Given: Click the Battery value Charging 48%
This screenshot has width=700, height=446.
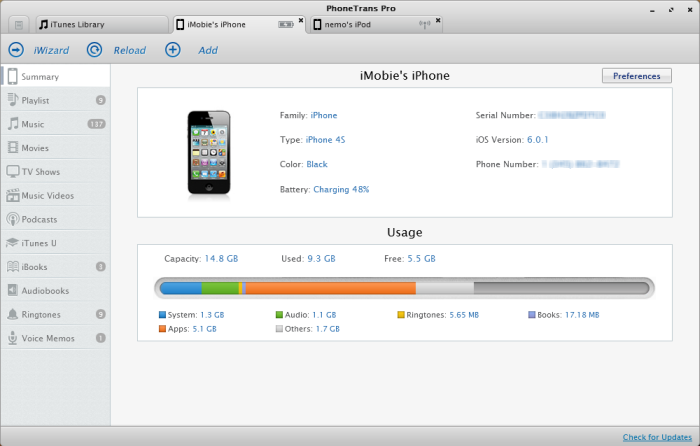Looking at the screenshot, I should click(341, 189).
